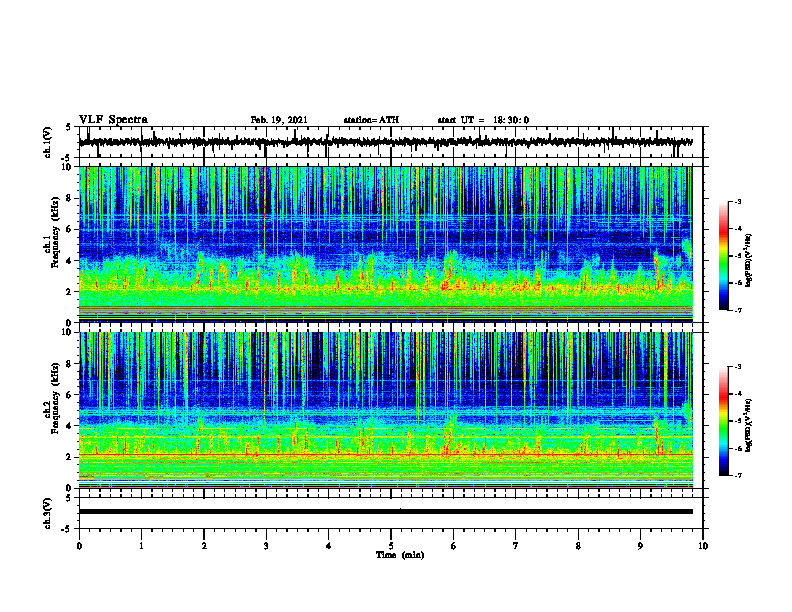
Task: Click the ch.3 solid black voltage band
Action: [386, 512]
